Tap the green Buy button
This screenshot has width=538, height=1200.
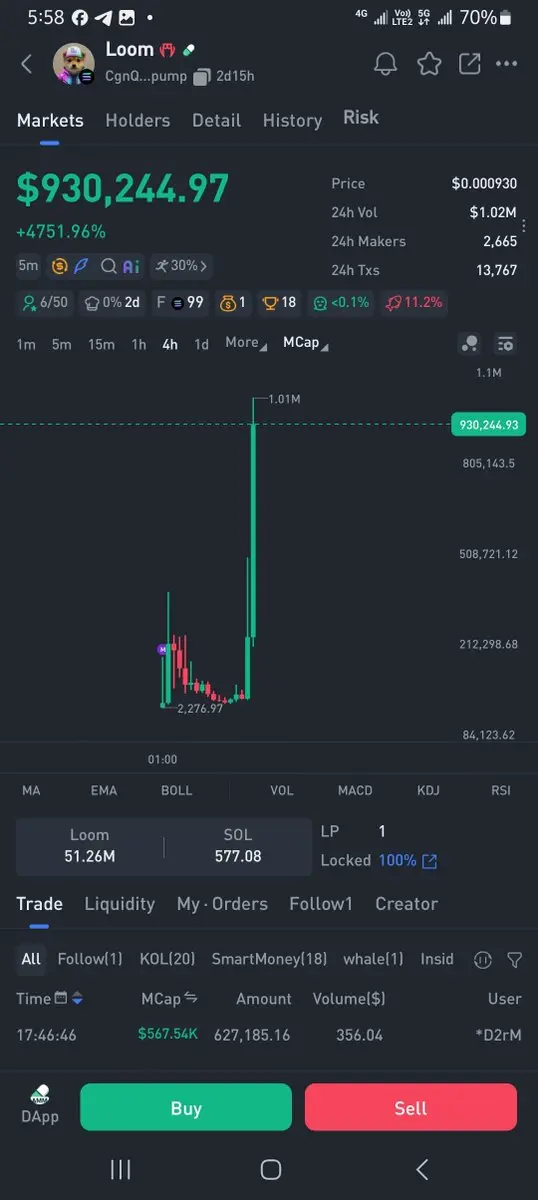186,1108
